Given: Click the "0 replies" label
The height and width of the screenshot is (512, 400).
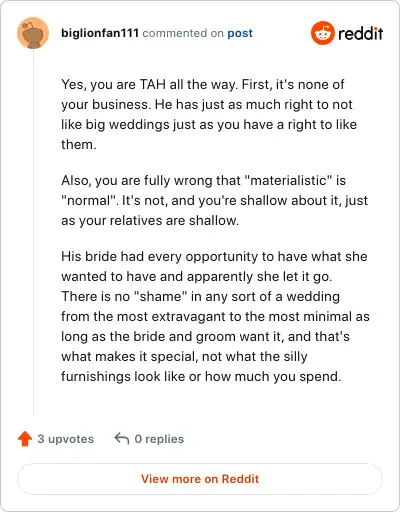Looking at the screenshot, I should point(159,439).
